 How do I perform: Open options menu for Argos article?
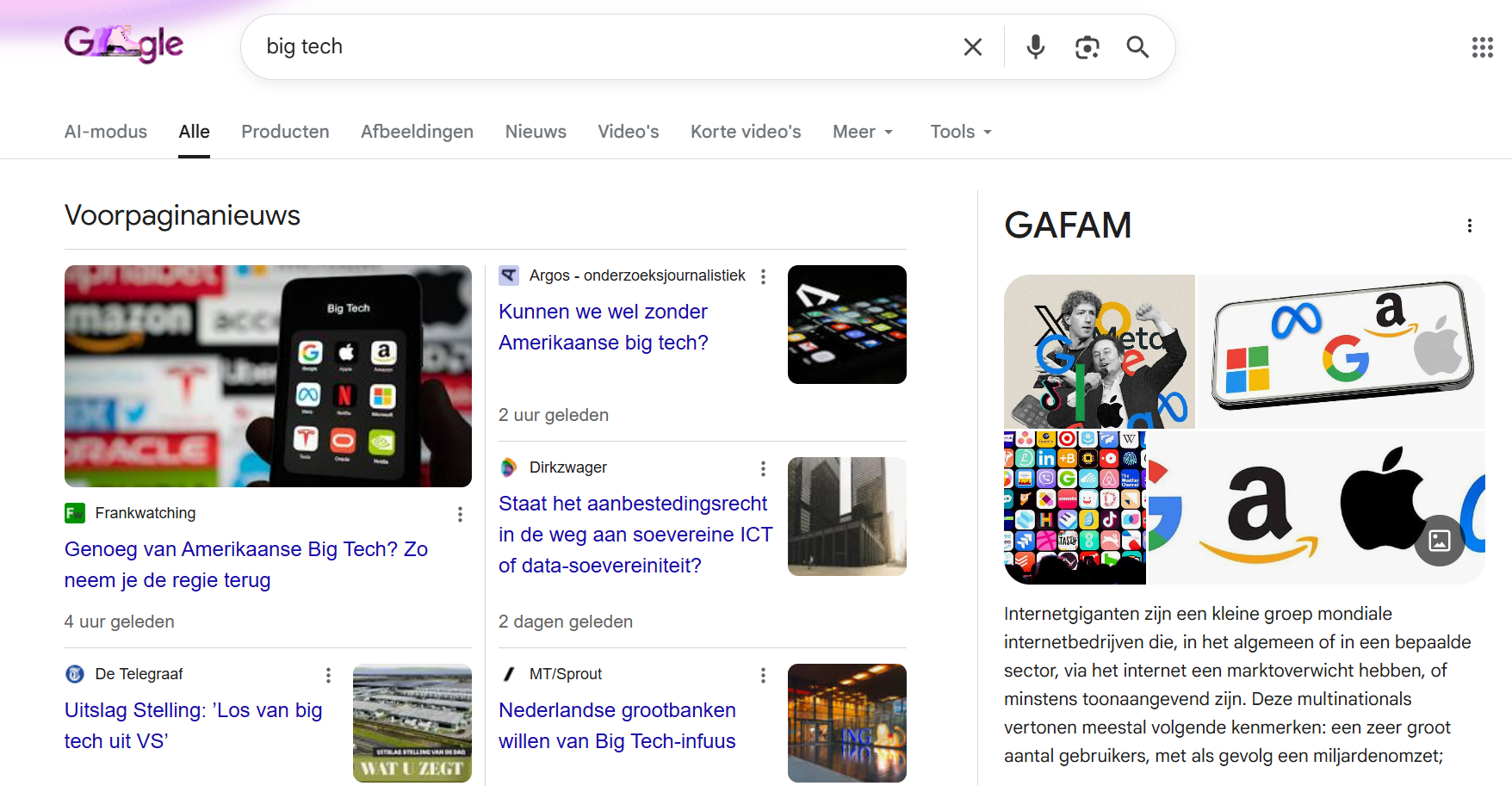pos(762,276)
